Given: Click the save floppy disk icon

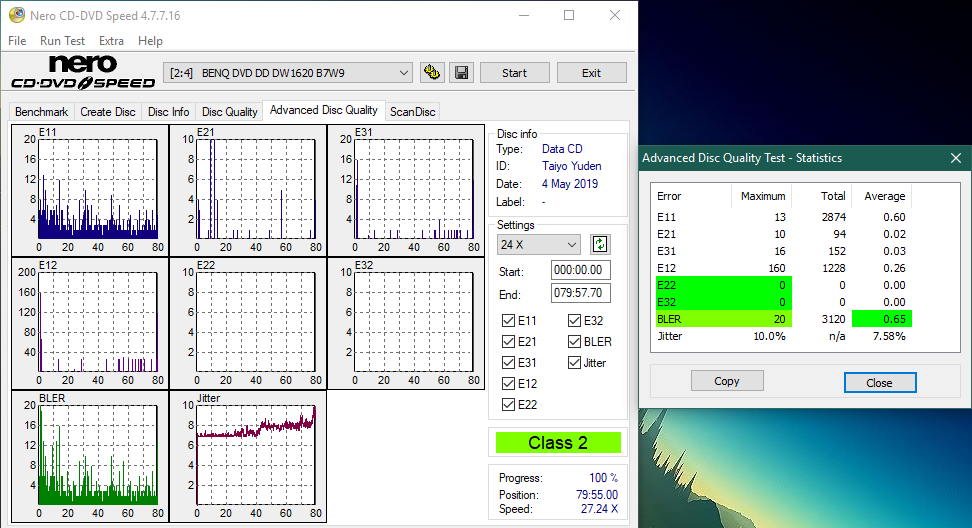Looking at the screenshot, I should [x=461, y=73].
